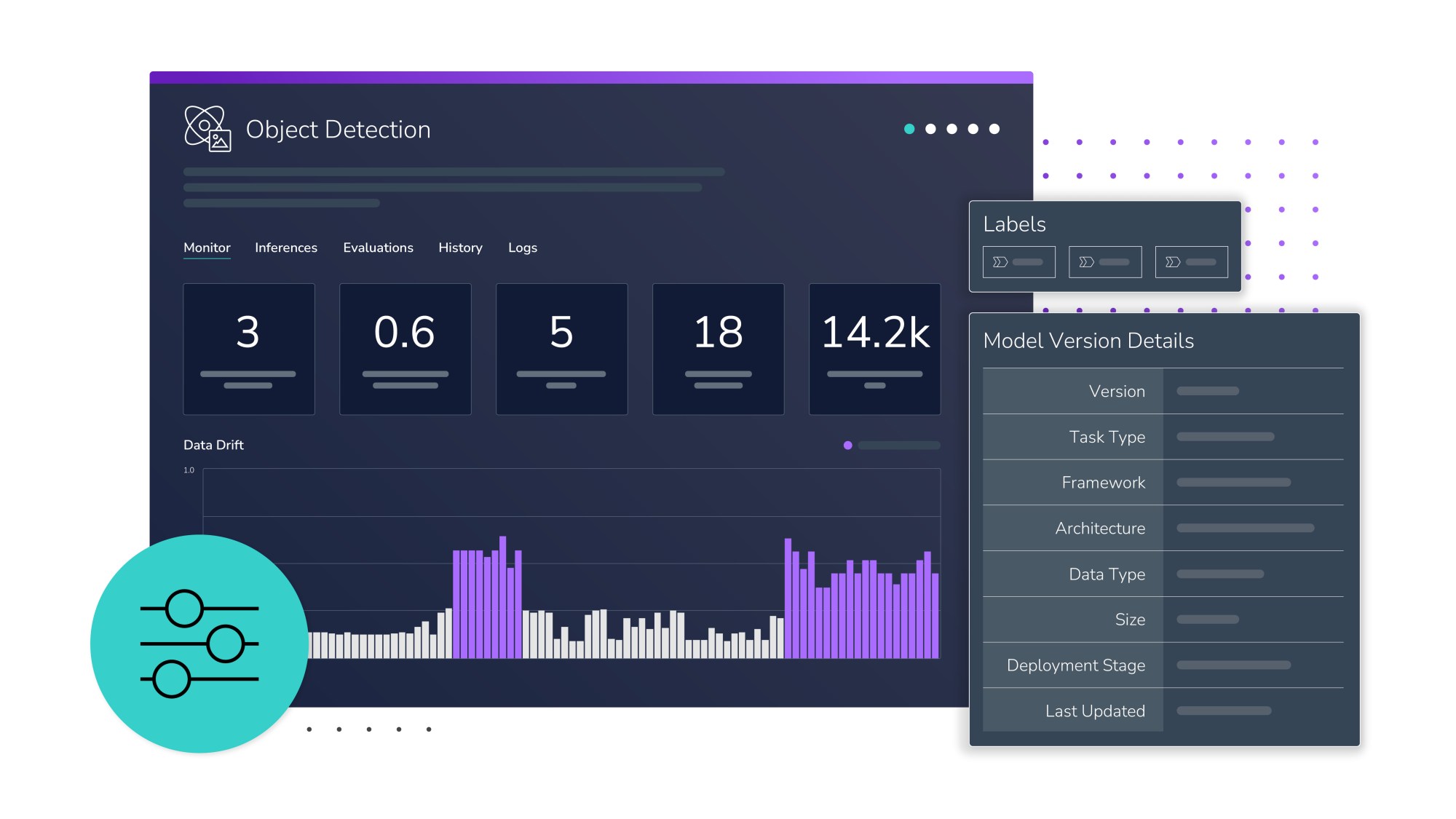The width and height of the screenshot is (1456, 819).
Task: Click the first chevron tag in the Labels panel
Action: [x=1018, y=261]
